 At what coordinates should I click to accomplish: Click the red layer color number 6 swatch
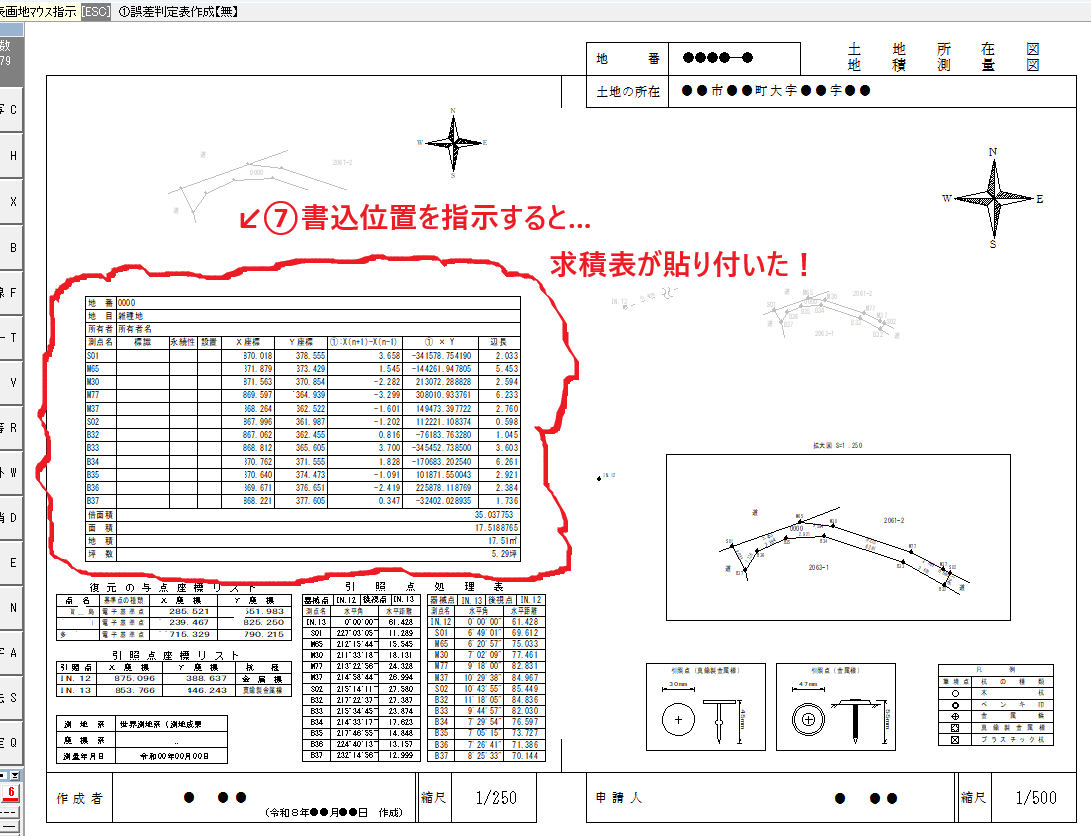coord(10,792)
